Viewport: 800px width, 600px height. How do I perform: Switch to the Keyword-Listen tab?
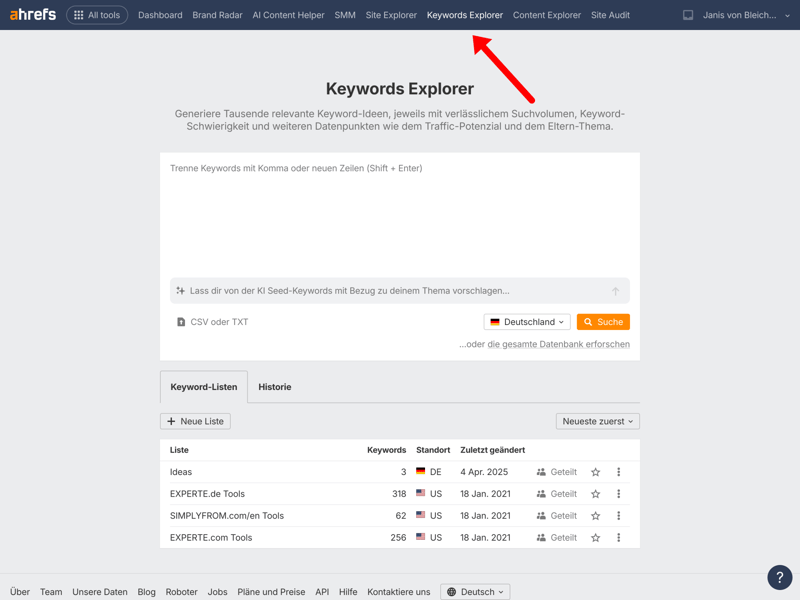[x=204, y=387]
